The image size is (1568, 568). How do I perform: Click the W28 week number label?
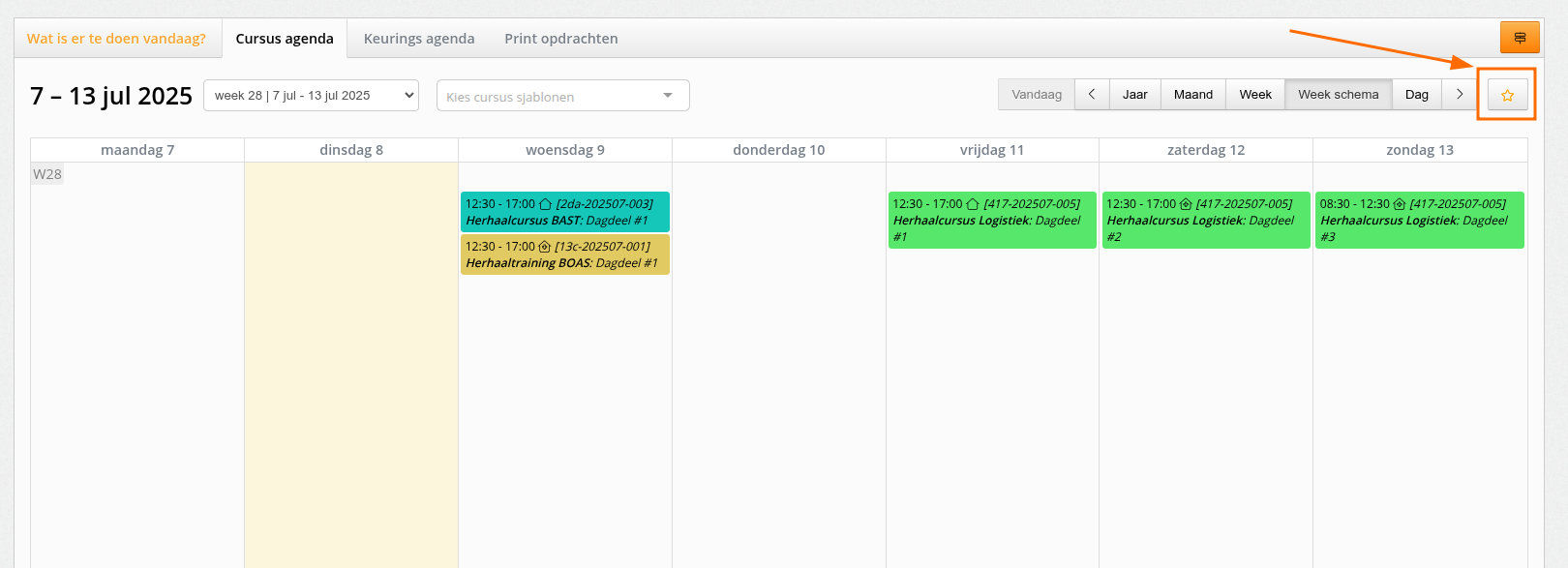(47, 174)
